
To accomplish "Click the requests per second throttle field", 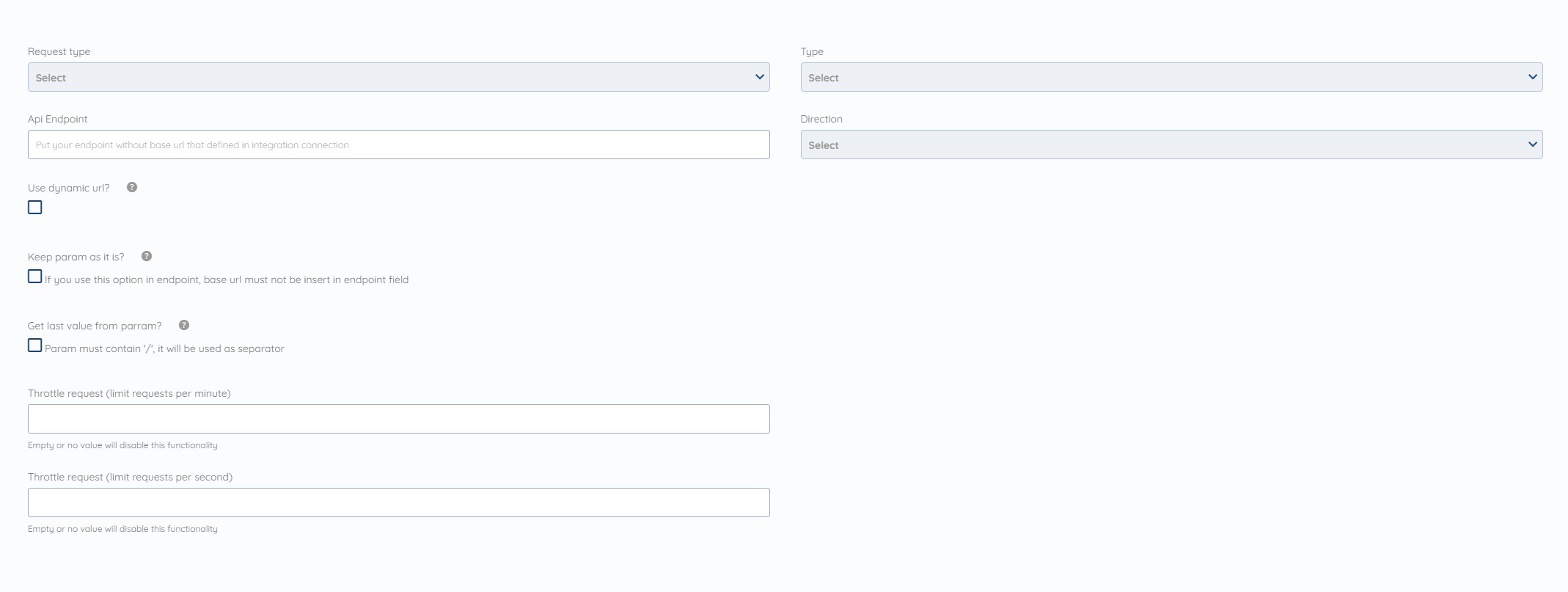I will pyautogui.click(x=399, y=503).
